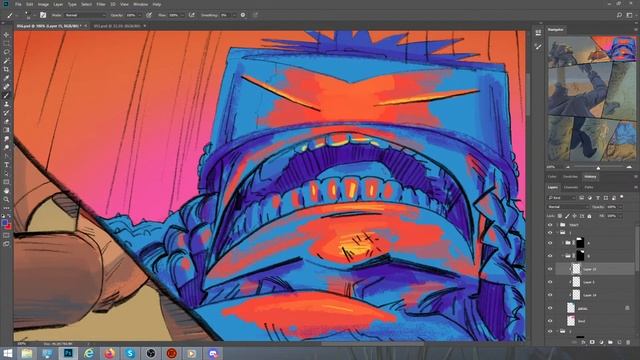Open the Window menu
This screenshot has width=640, height=360.
coord(140,4)
